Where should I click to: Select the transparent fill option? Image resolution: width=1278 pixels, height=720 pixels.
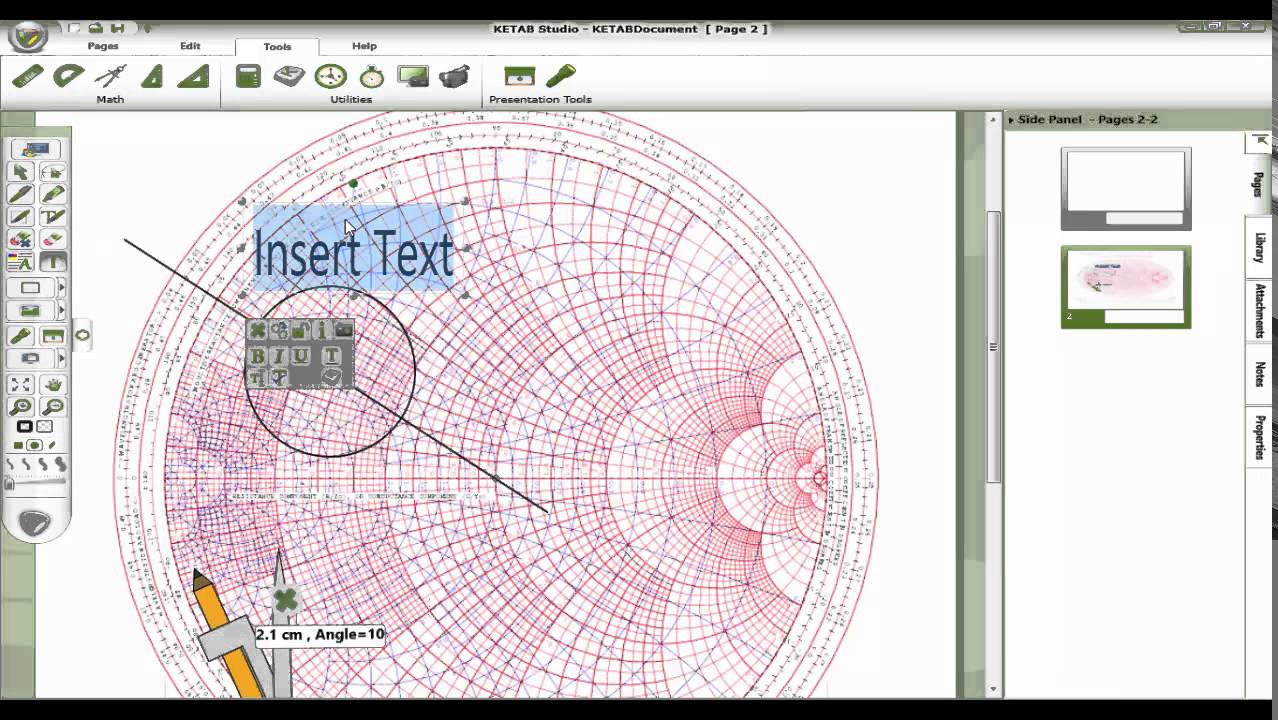[44, 426]
